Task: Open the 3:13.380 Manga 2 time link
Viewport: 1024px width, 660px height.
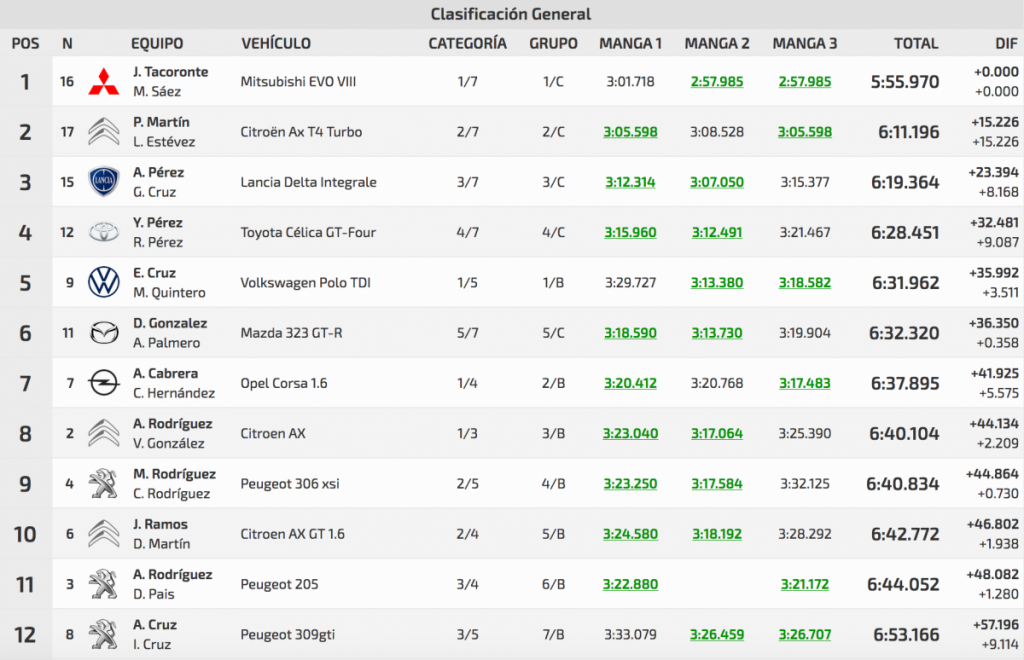Action: 717,283
